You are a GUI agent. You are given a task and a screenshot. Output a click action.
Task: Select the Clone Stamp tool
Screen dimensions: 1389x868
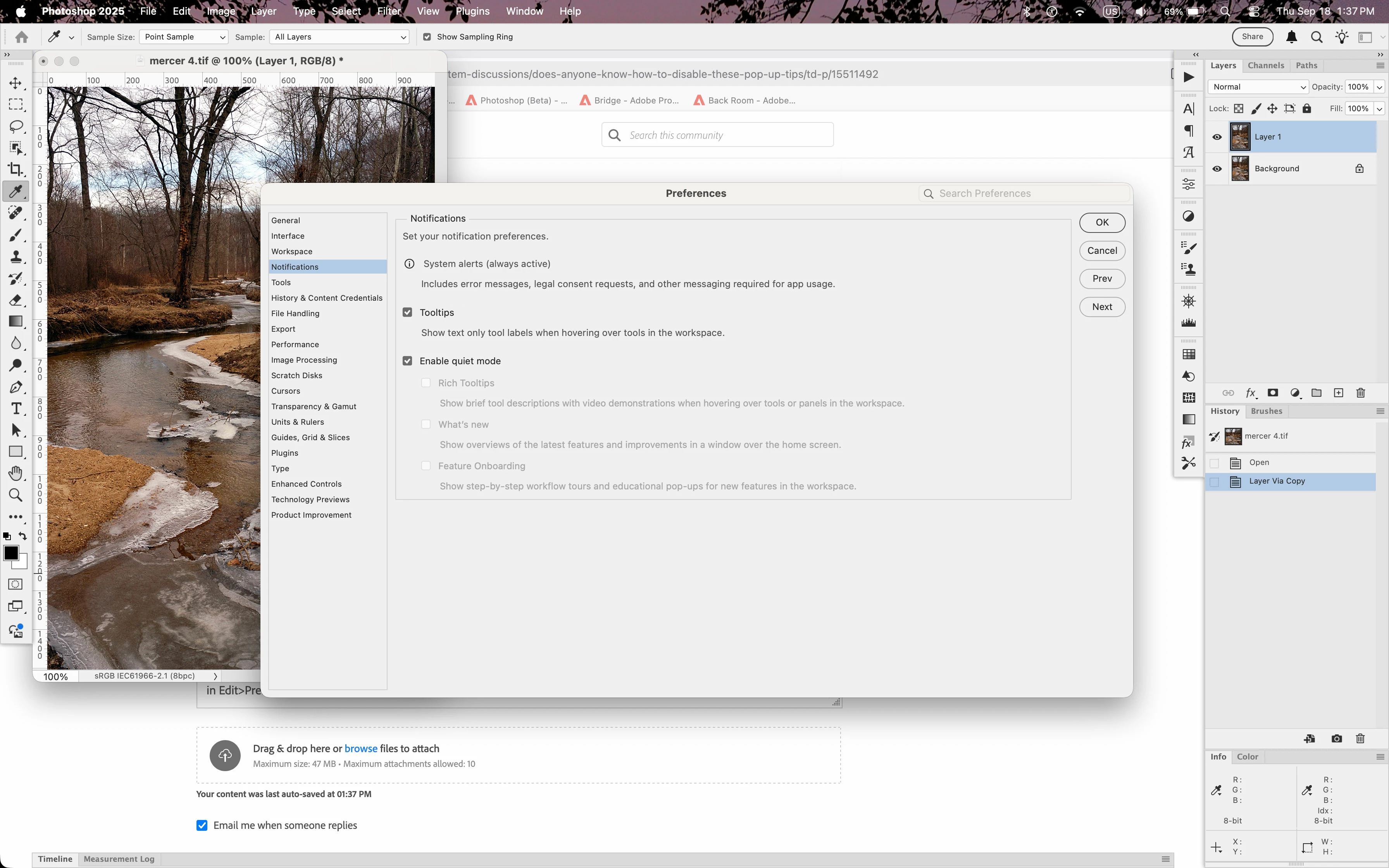16,257
